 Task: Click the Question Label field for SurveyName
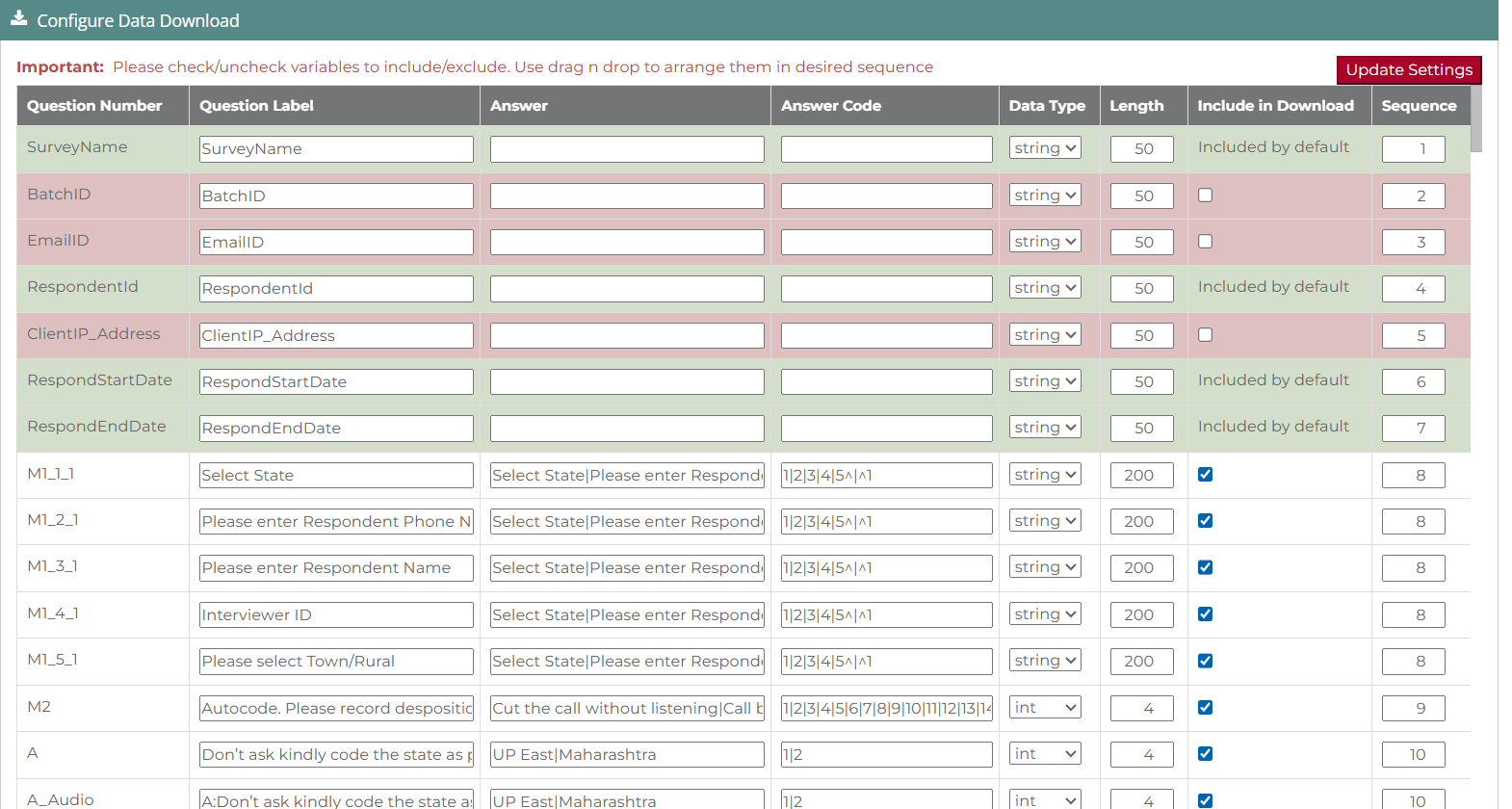point(336,149)
